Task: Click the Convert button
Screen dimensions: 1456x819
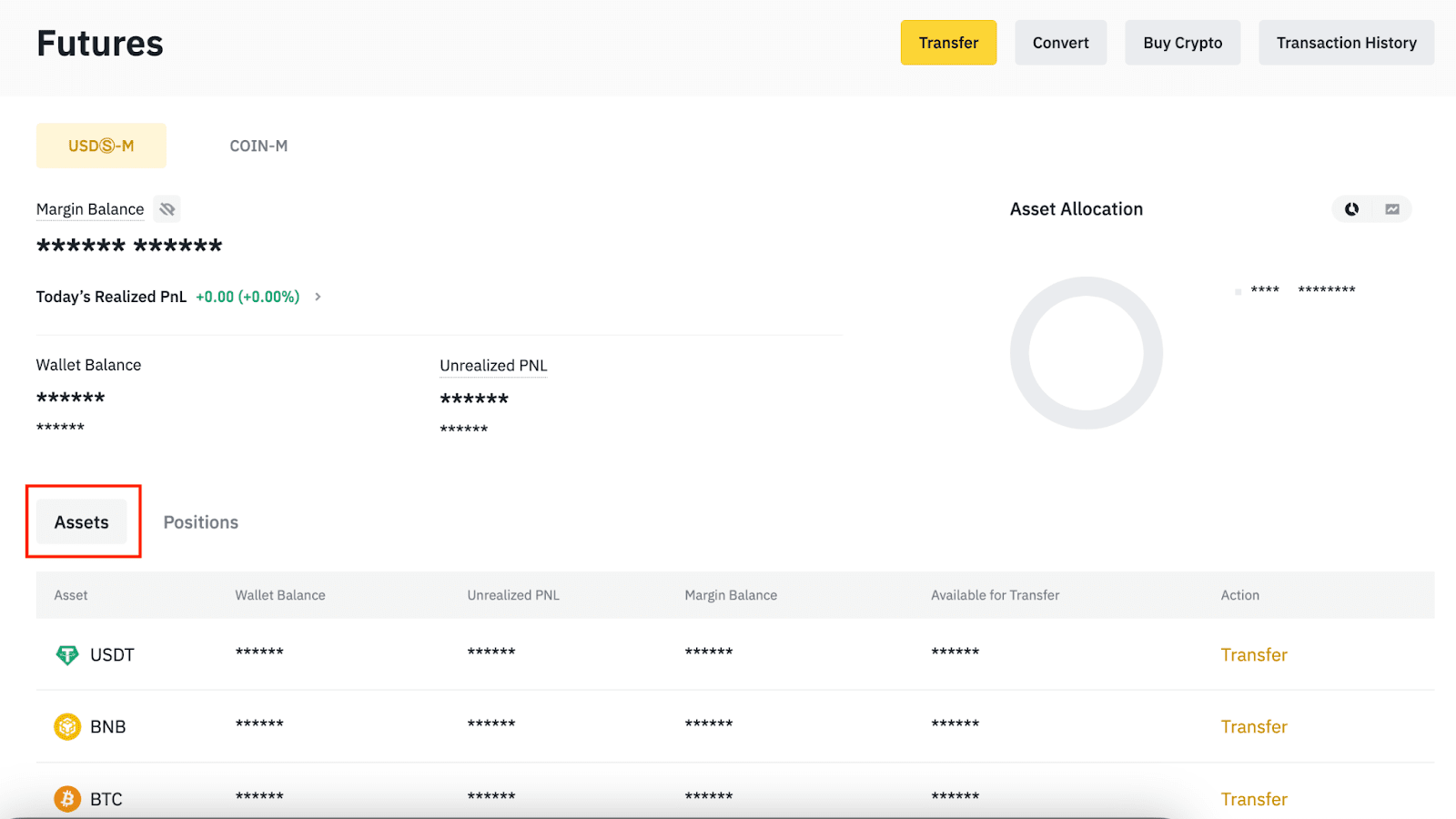Action: click(1060, 43)
